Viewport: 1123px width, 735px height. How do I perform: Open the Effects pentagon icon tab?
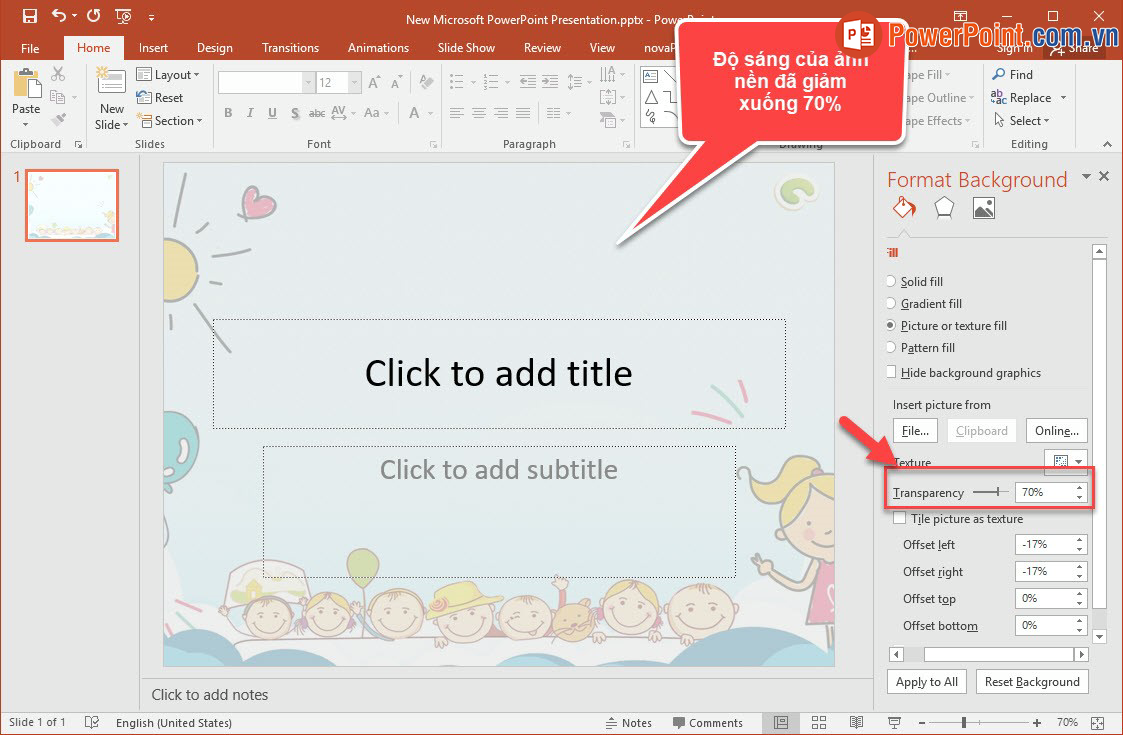pos(944,208)
